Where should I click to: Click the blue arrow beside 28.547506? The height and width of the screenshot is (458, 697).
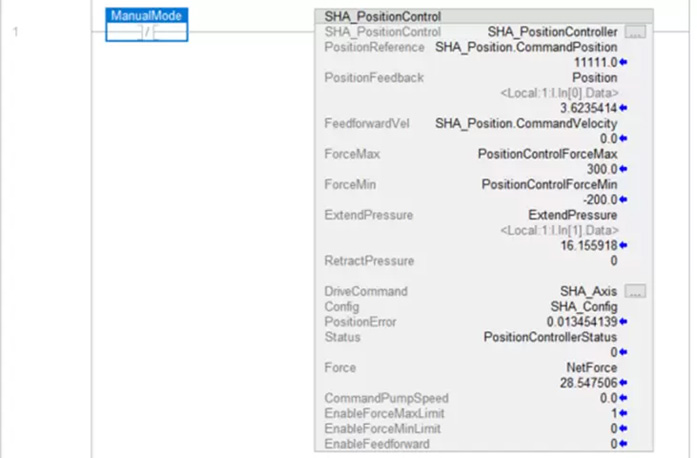click(x=623, y=382)
